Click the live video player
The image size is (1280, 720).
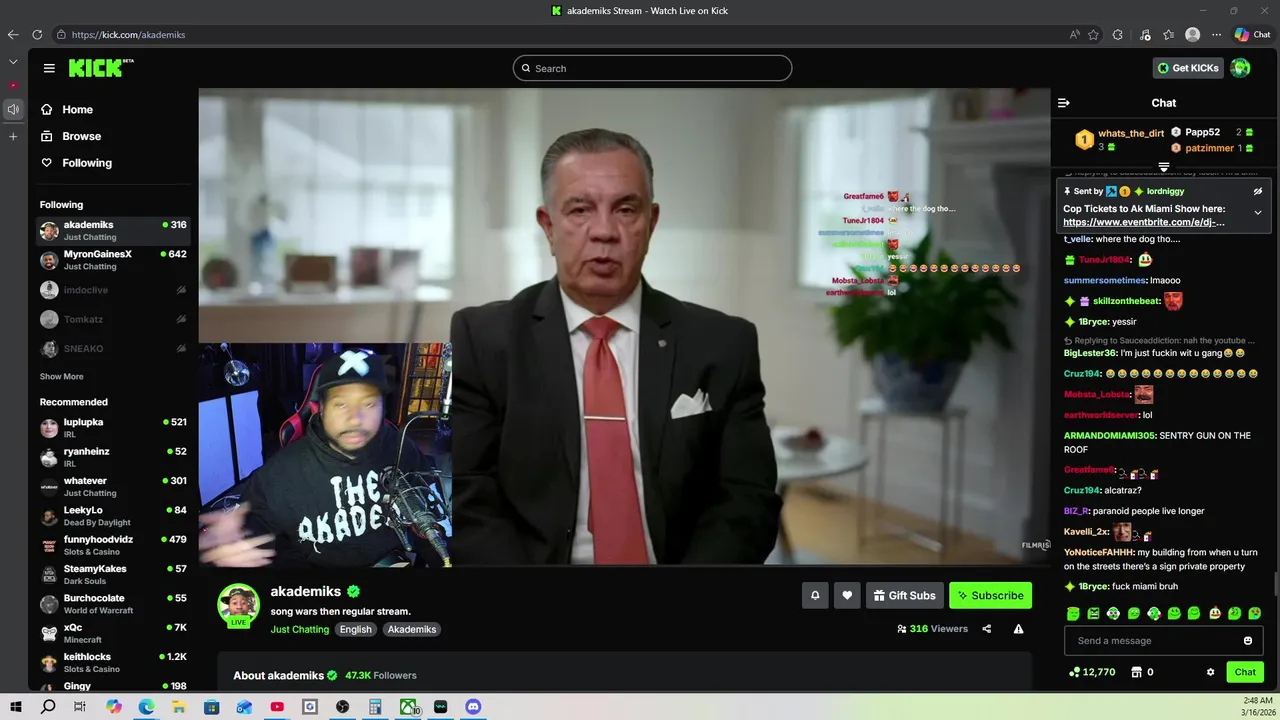coord(624,327)
